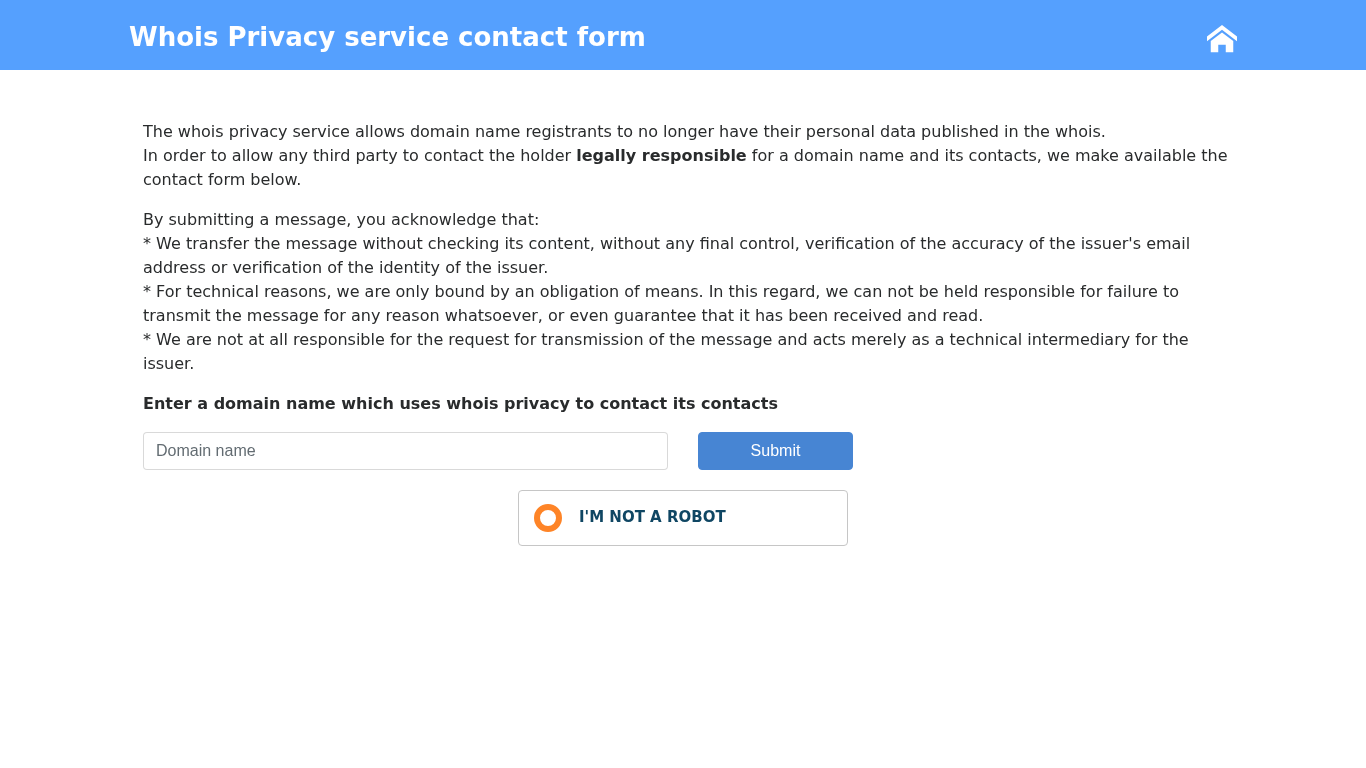Screen dimensions: 1366x768
Task: Click "address or verification of the identity" line
Action: [x=345, y=268]
